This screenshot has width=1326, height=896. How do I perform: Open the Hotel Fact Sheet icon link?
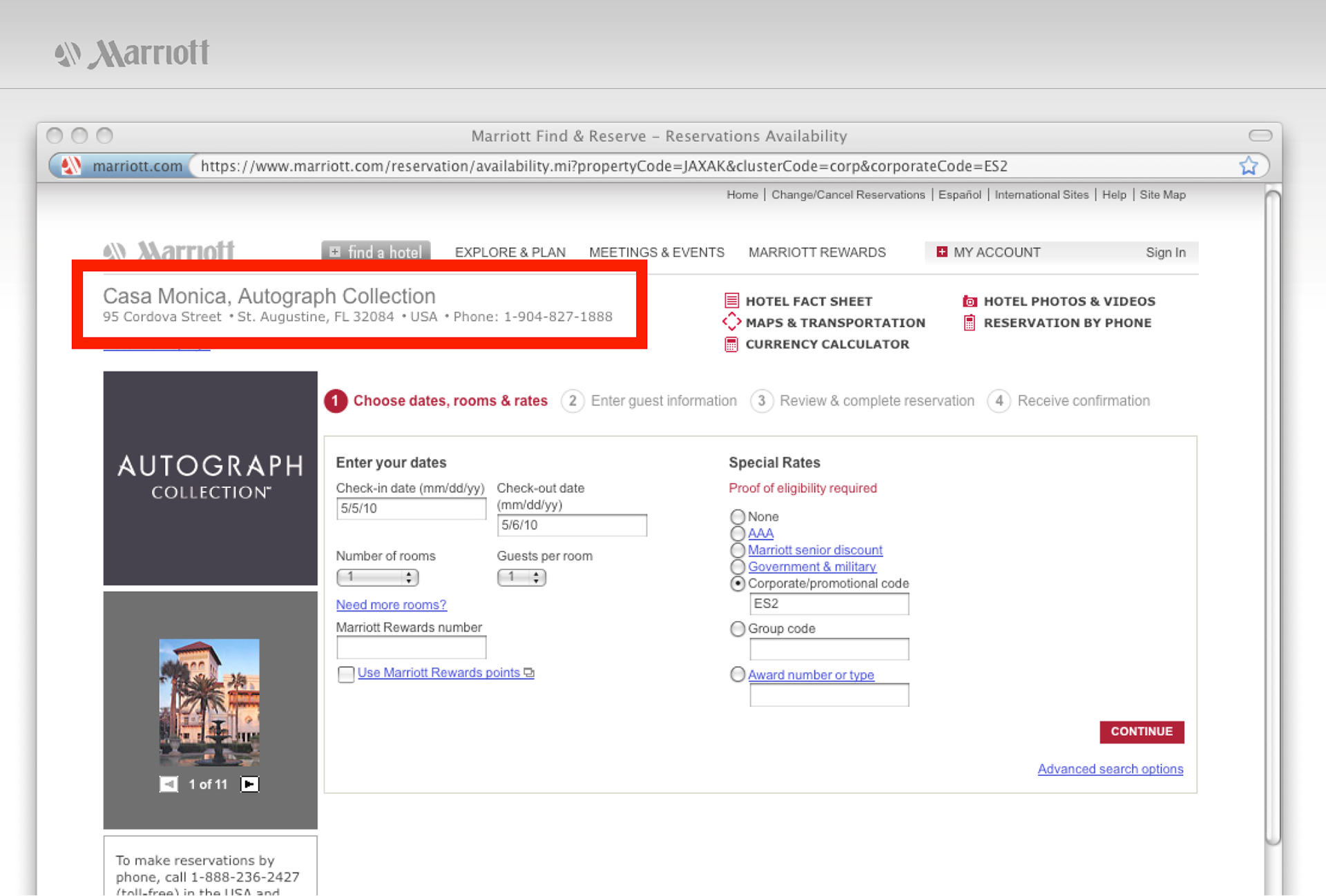click(x=731, y=301)
